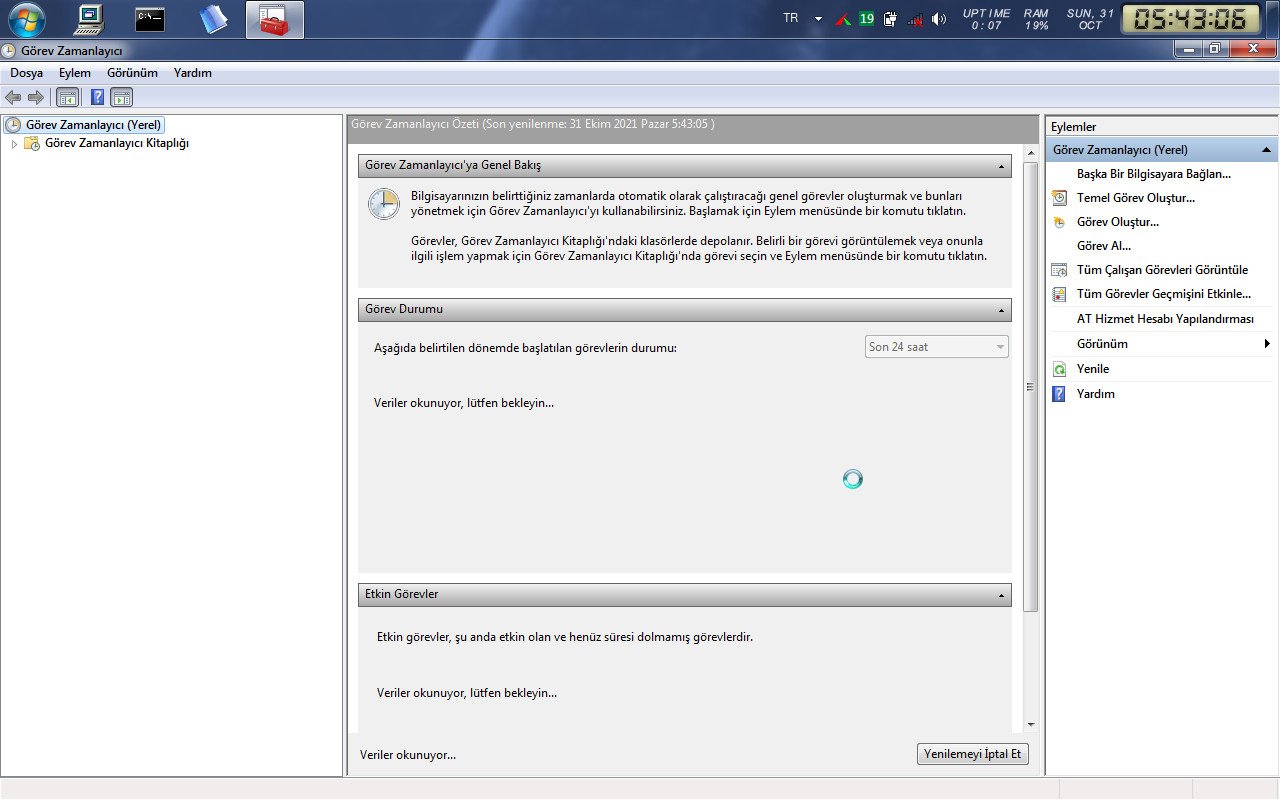Click the clock icon beside Görev Zamanlayıcı (Yerel)
The width and height of the screenshot is (1280, 800).
(13, 125)
